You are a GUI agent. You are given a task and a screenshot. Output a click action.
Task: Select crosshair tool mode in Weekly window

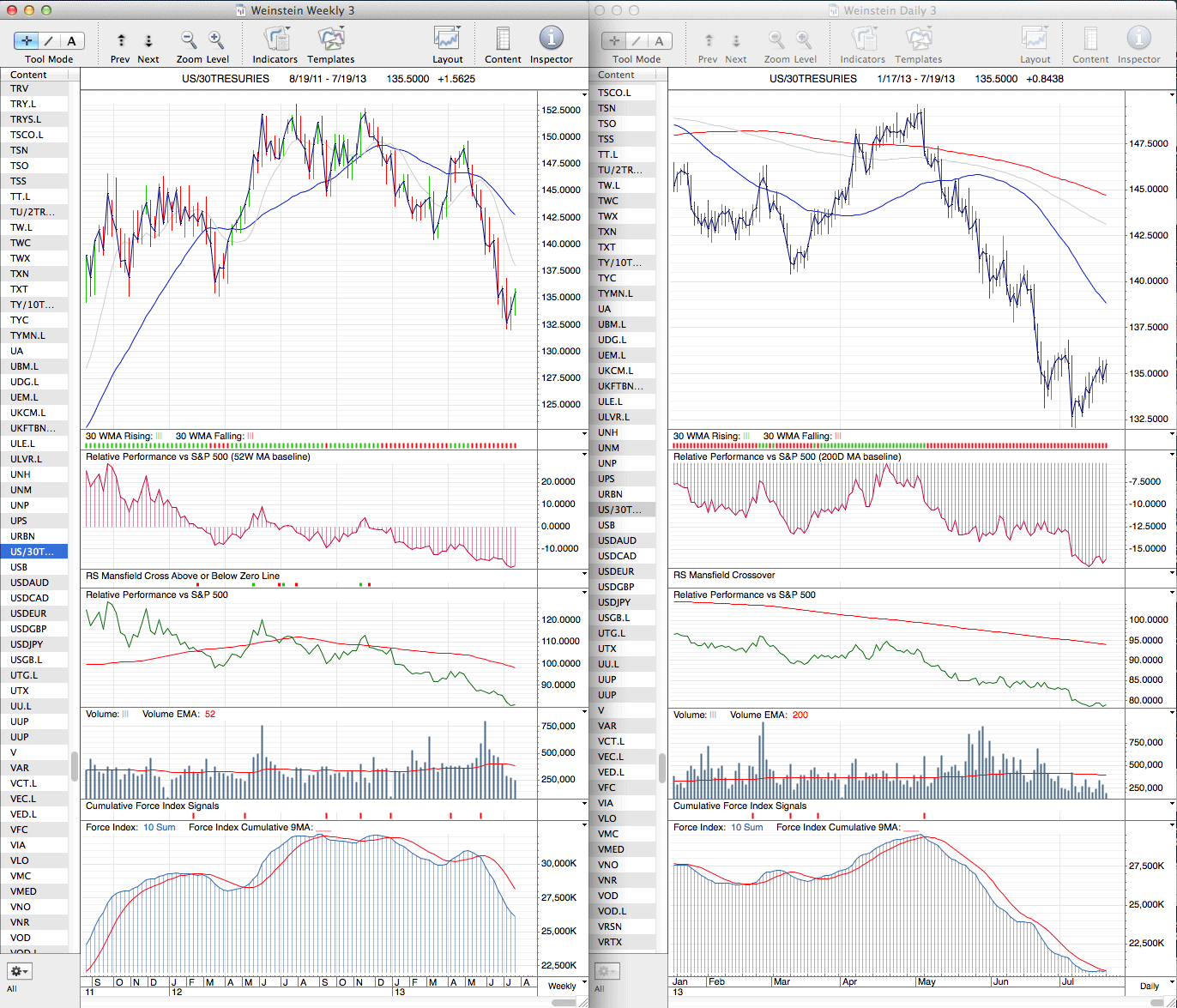[x=27, y=40]
